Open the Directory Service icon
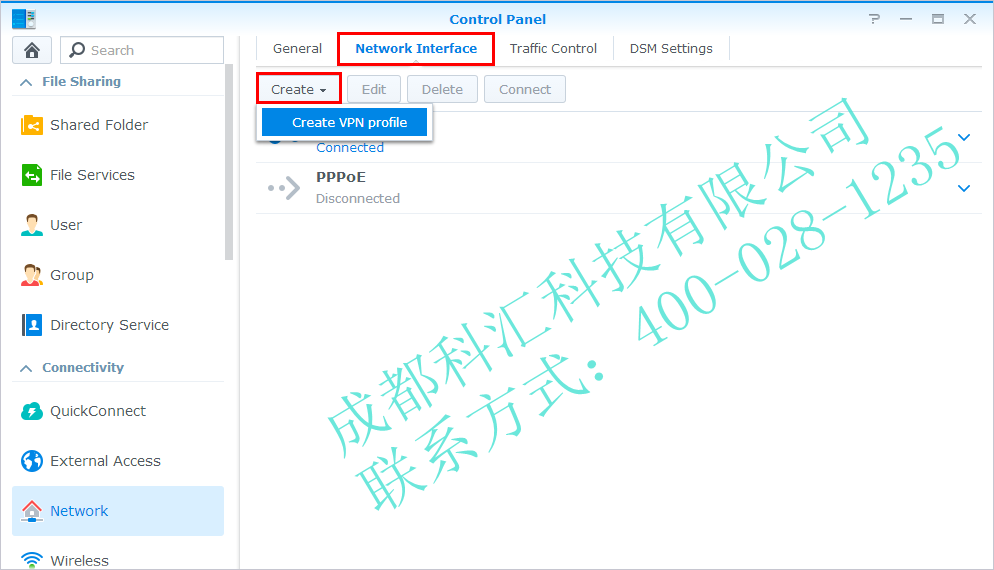The width and height of the screenshot is (994, 570). click(32, 325)
